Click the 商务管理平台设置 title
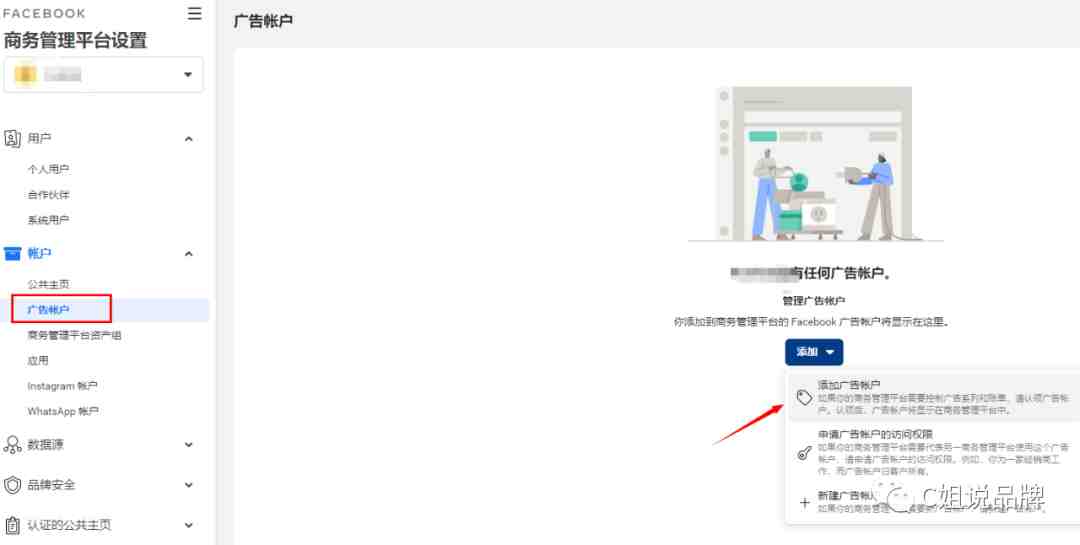The height and width of the screenshot is (545, 1080). tap(75, 41)
